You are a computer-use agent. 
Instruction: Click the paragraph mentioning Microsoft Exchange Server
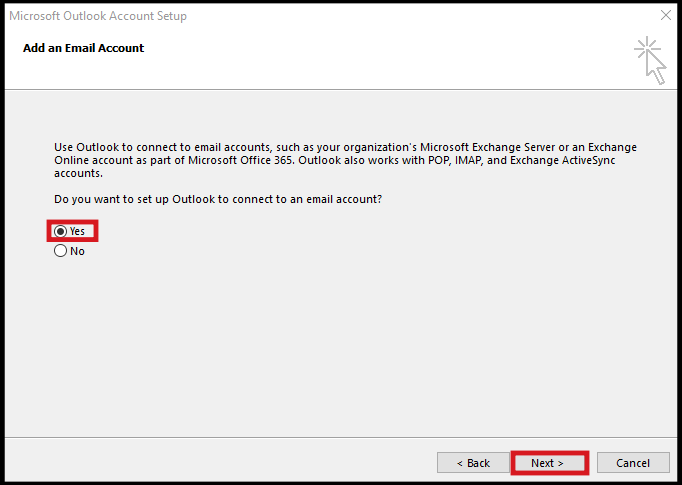tap(345, 160)
